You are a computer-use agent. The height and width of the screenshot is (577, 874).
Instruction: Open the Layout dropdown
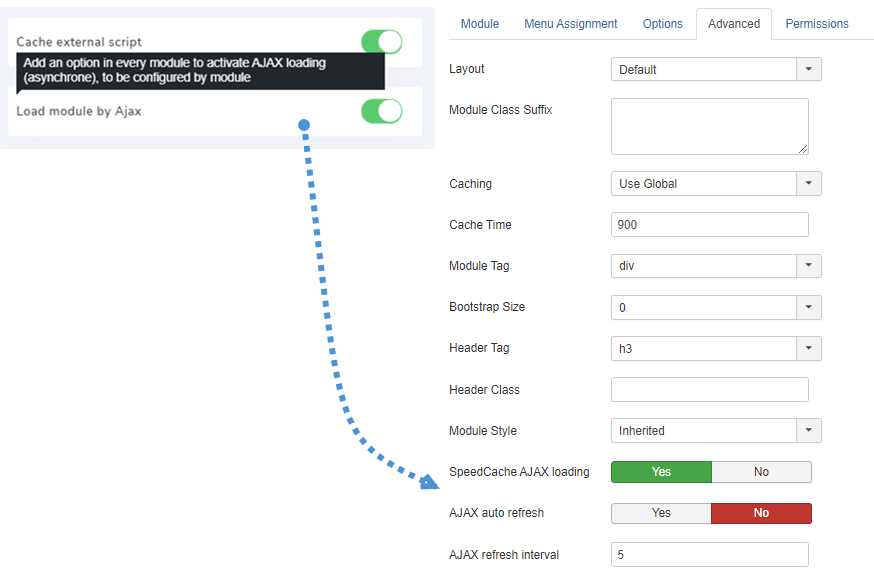716,70
